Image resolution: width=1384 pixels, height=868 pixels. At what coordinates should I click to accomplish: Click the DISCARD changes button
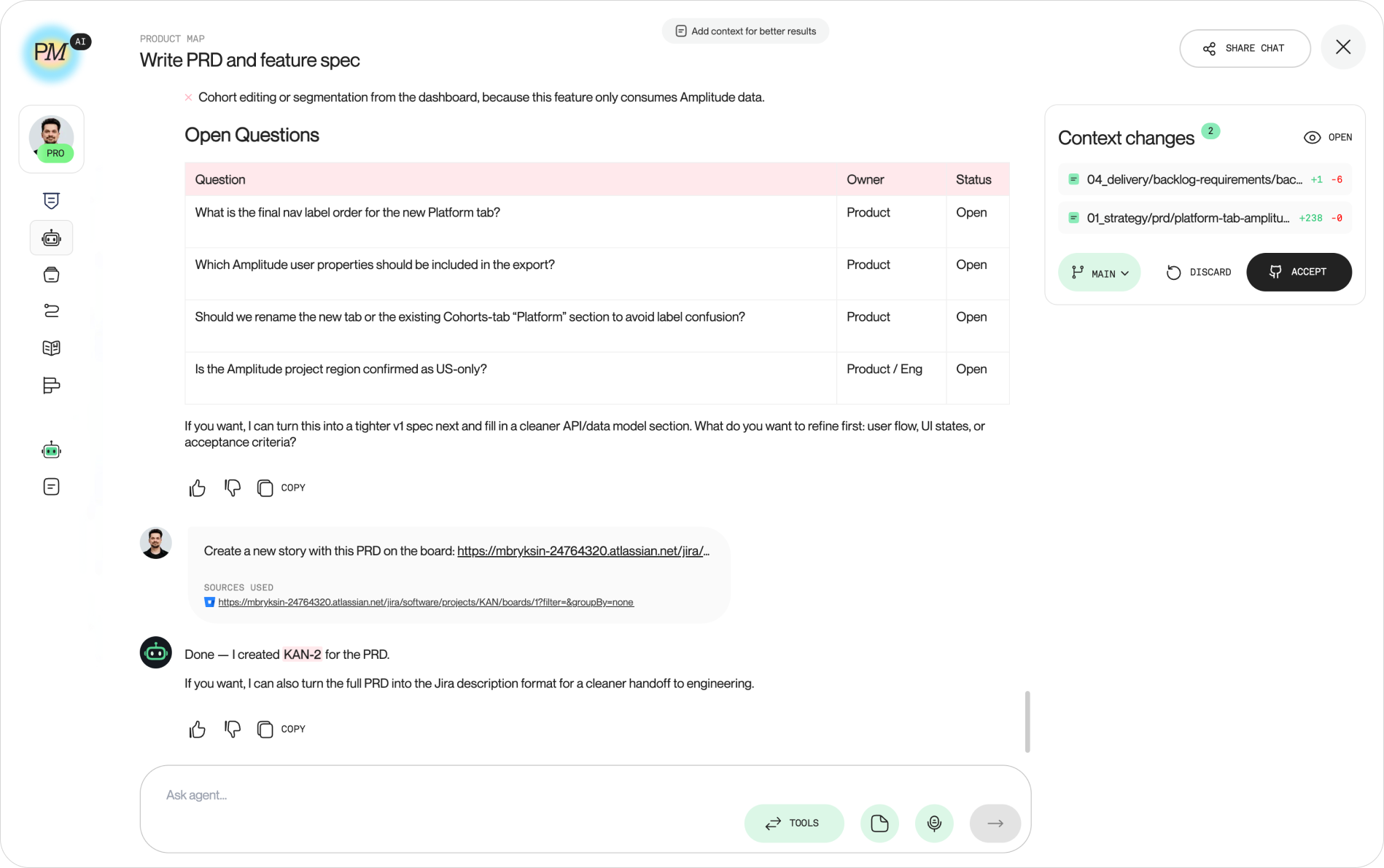click(x=1199, y=272)
